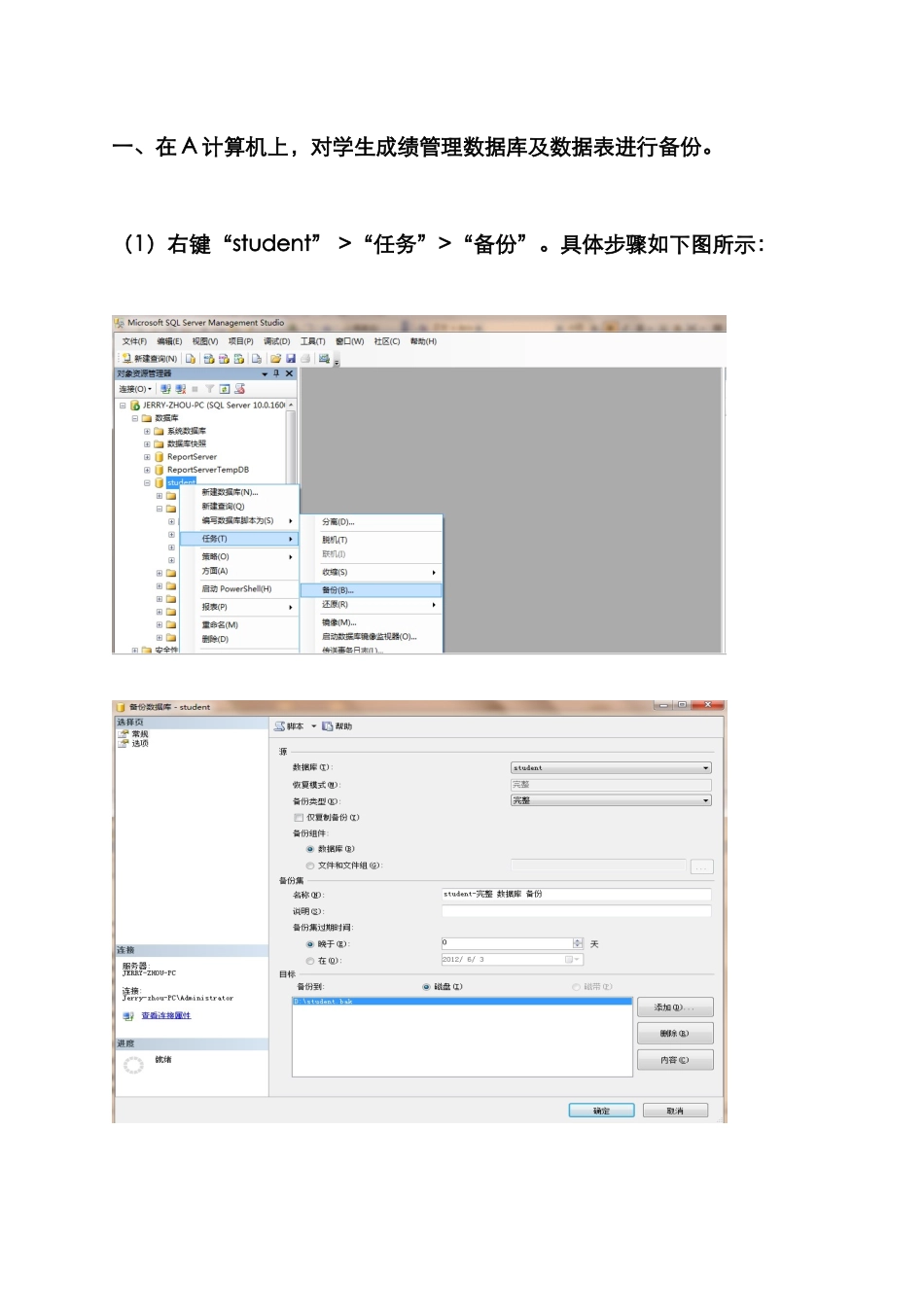Tick the 仅复制备份 checkbox
The height and width of the screenshot is (1307, 924).
tap(299, 818)
